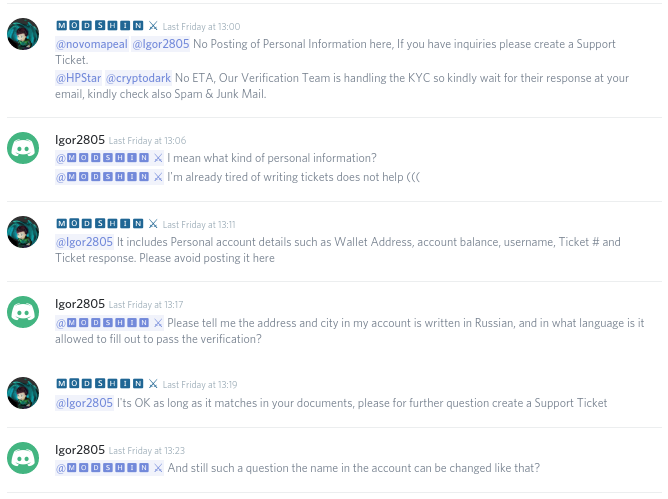The width and height of the screenshot is (668, 499).
Task: Click MODSHIN's avatar on the 13:00 message
Action: [23, 34]
